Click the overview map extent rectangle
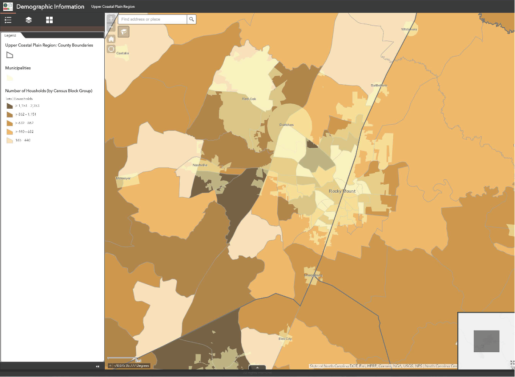The height and width of the screenshot is (377, 515). point(486,341)
